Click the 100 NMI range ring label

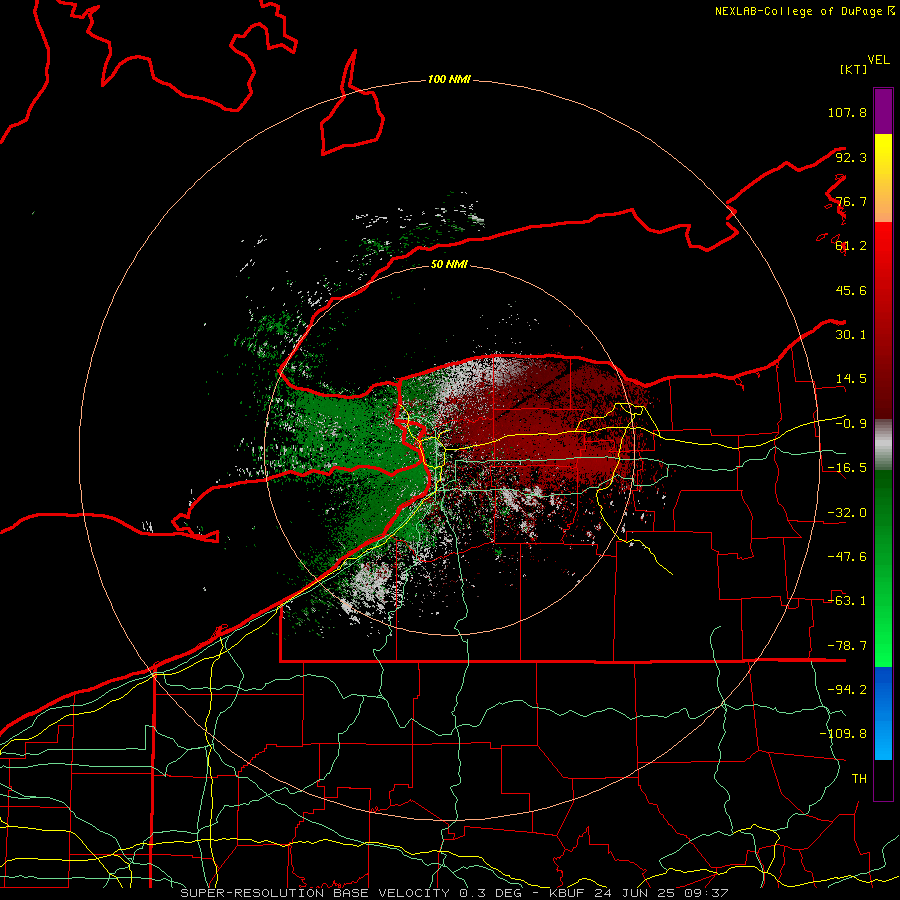pos(449,79)
